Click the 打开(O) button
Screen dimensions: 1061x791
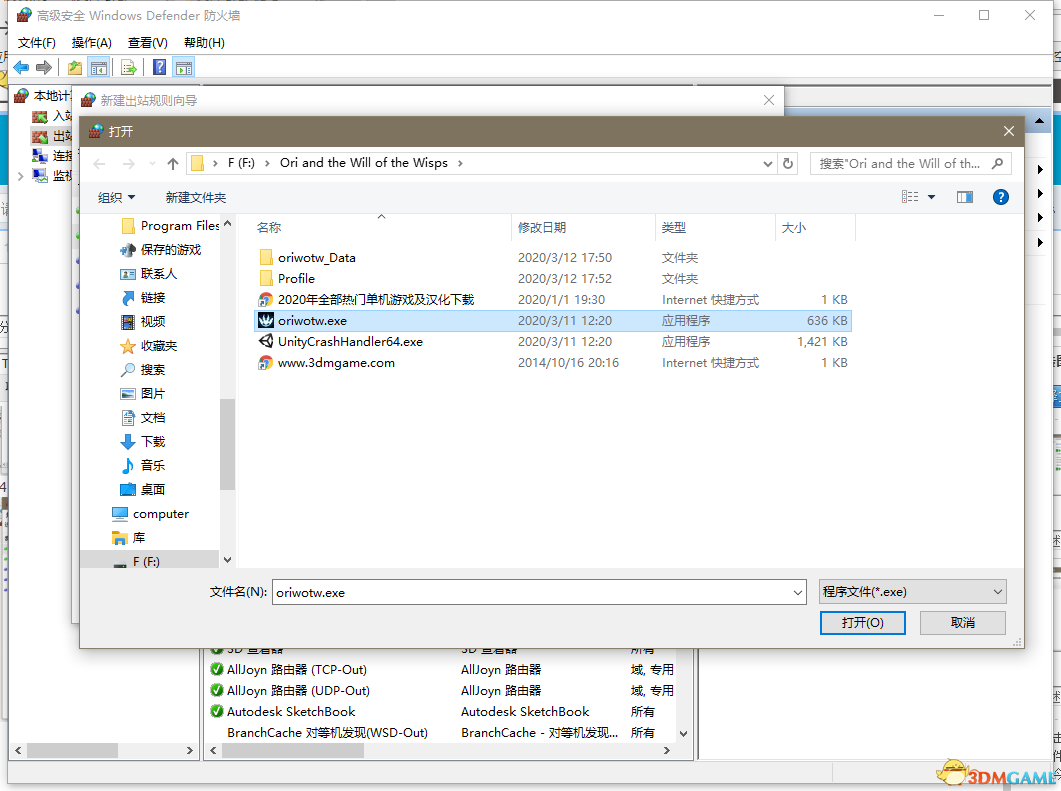[x=862, y=623]
